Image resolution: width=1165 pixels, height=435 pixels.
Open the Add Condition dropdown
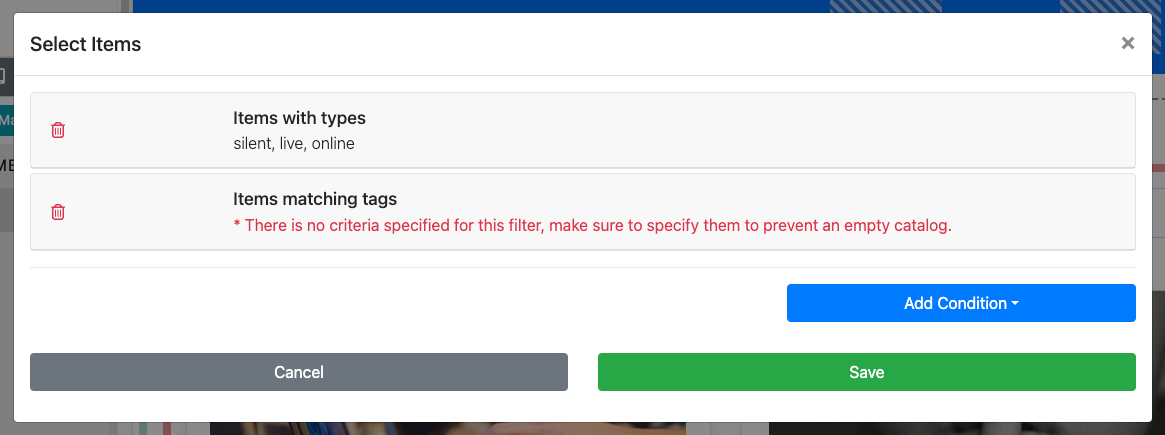pos(960,303)
